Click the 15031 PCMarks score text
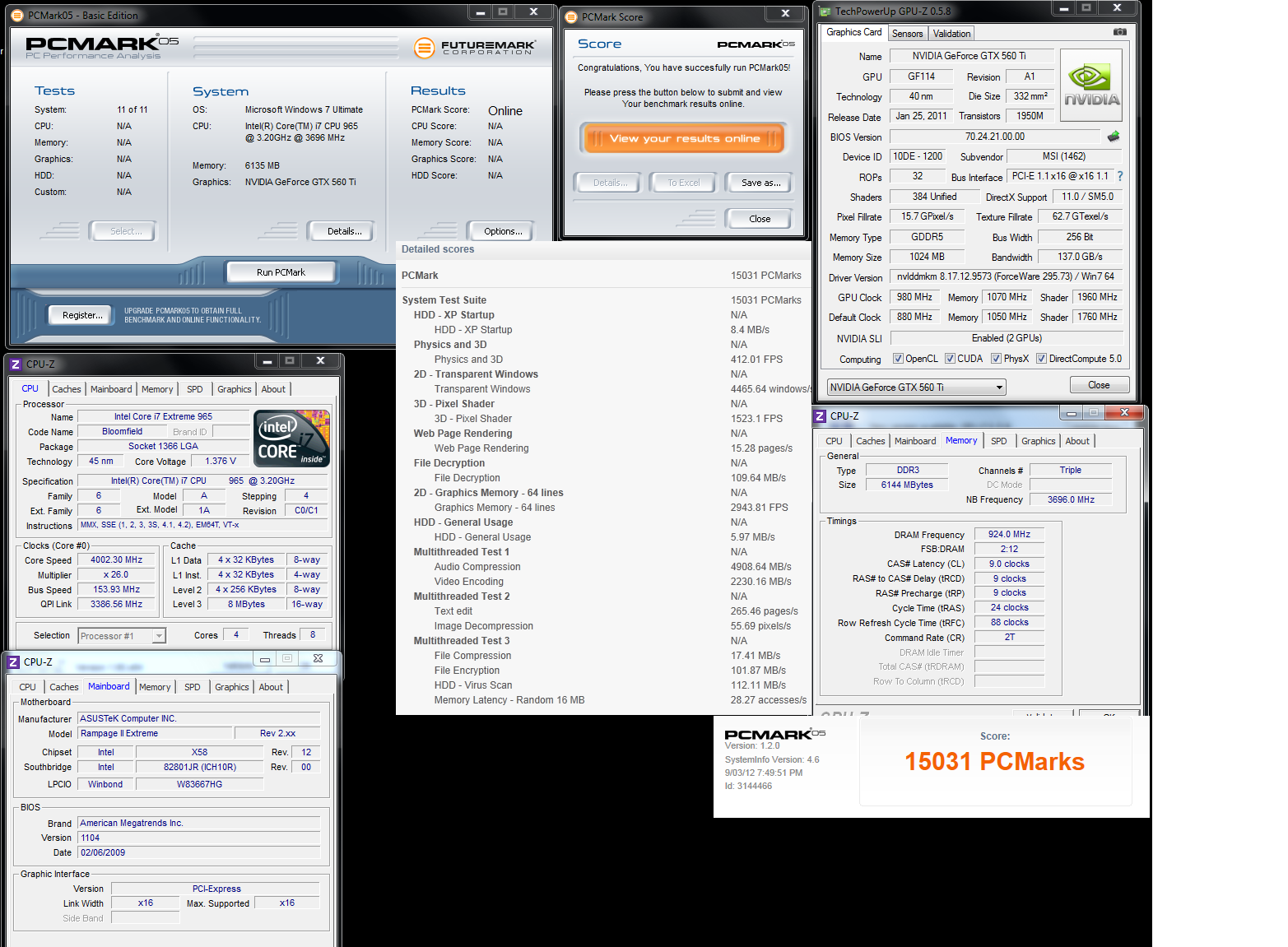The height and width of the screenshot is (947, 1288). point(994,762)
